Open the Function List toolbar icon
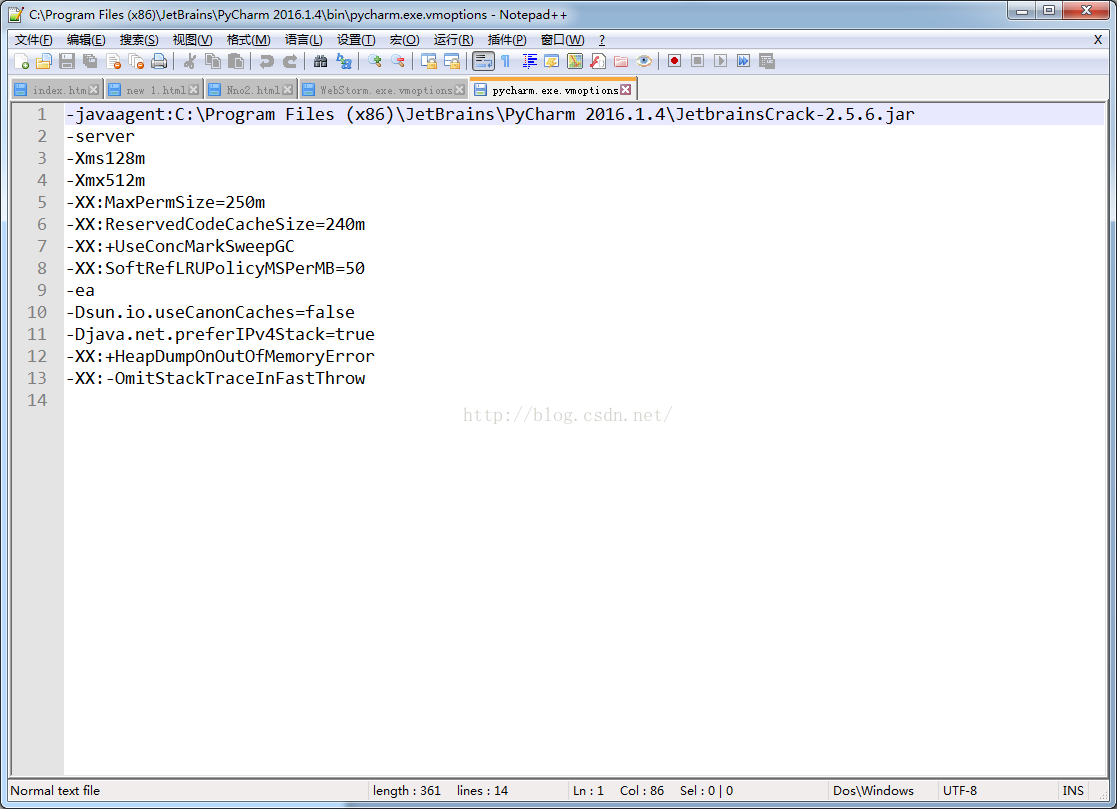 click(598, 62)
